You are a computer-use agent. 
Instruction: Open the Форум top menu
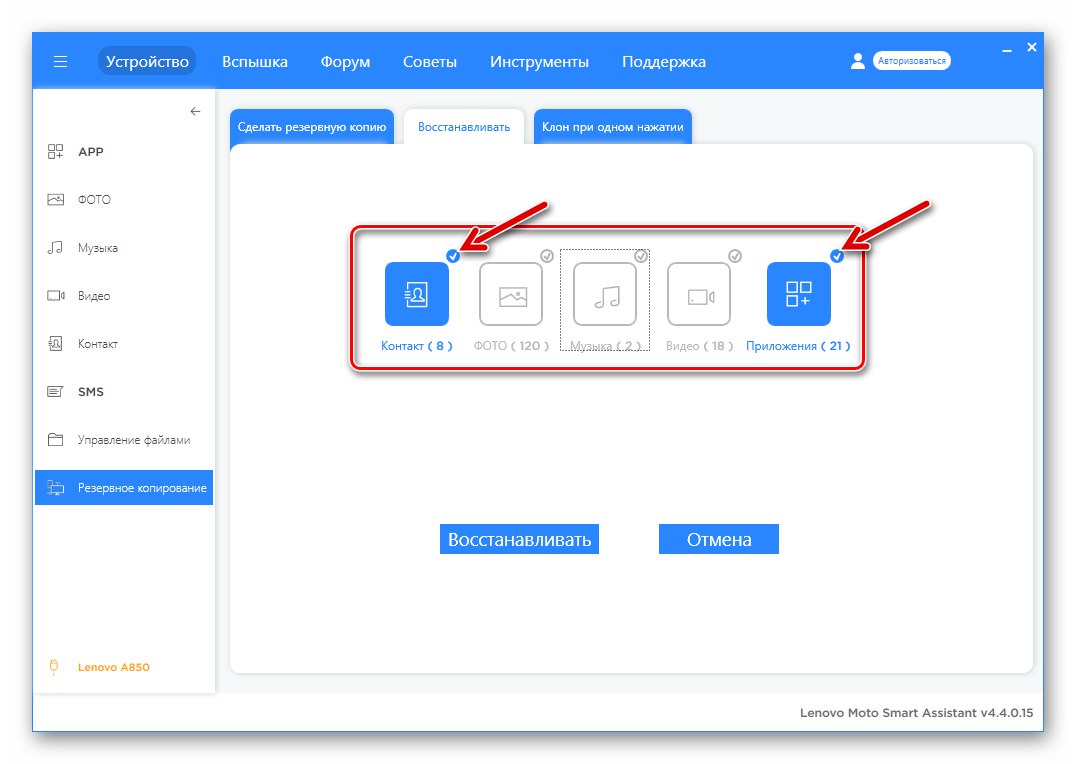click(x=345, y=62)
